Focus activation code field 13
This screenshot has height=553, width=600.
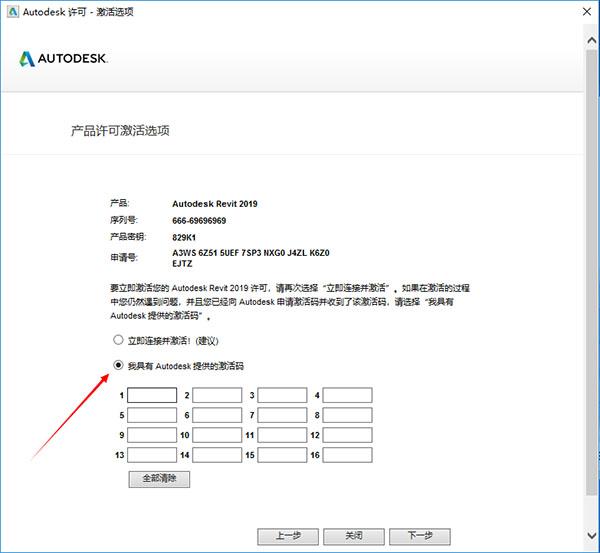(152, 455)
